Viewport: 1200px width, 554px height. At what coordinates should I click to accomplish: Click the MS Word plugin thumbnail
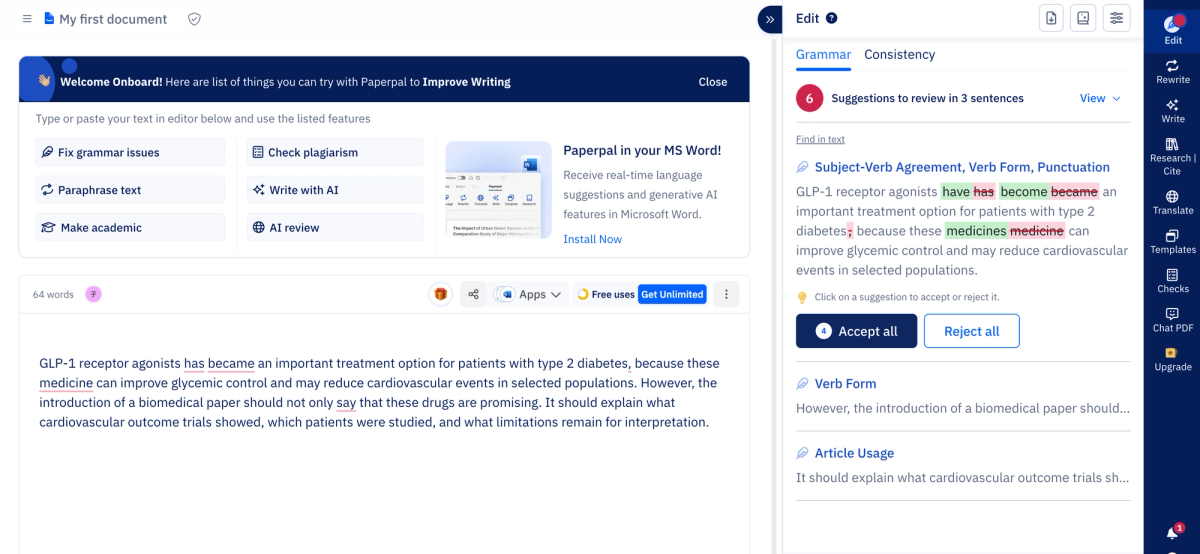498,190
